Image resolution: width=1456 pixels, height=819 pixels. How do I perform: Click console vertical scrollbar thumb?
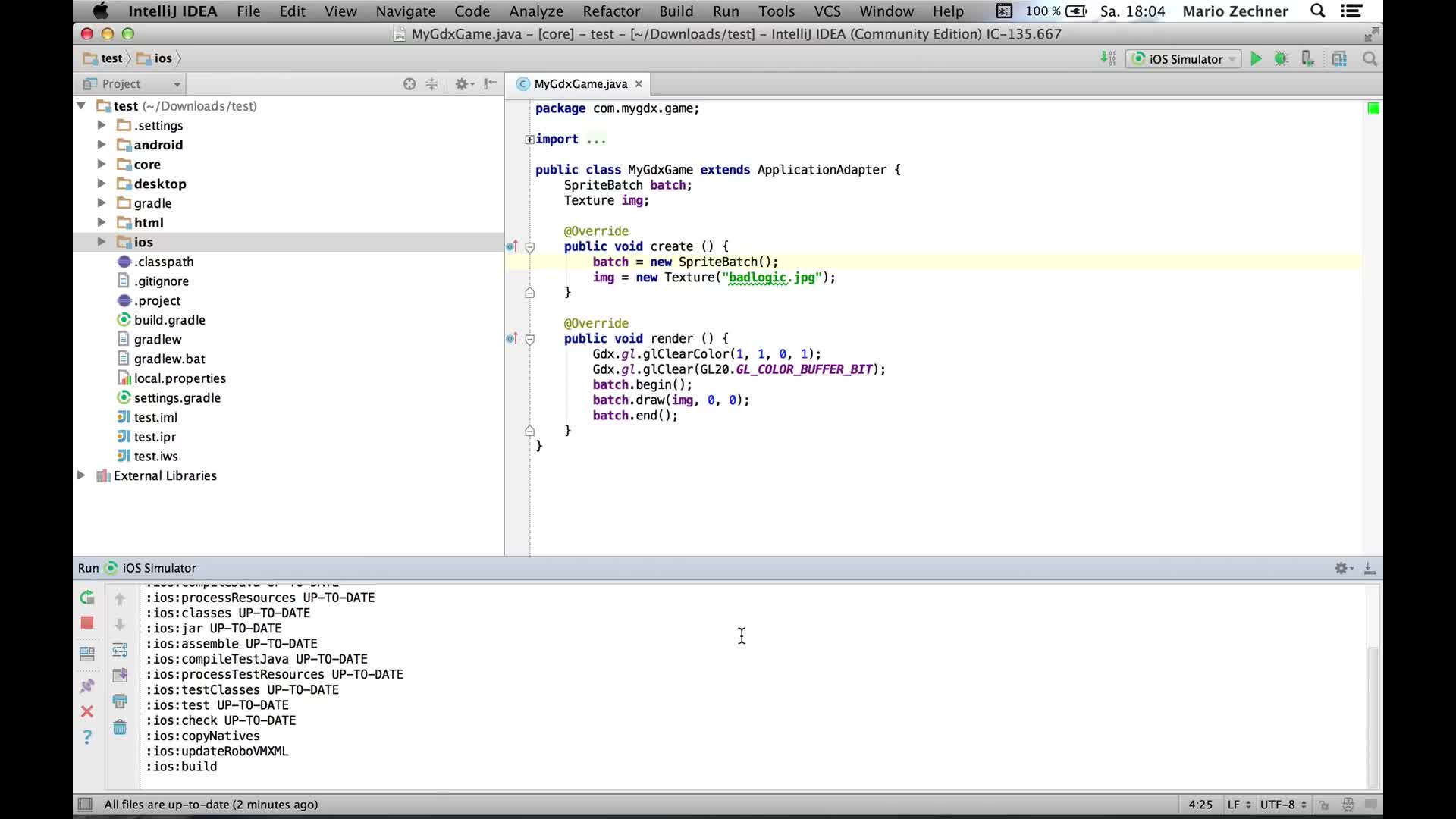coord(1373,716)
